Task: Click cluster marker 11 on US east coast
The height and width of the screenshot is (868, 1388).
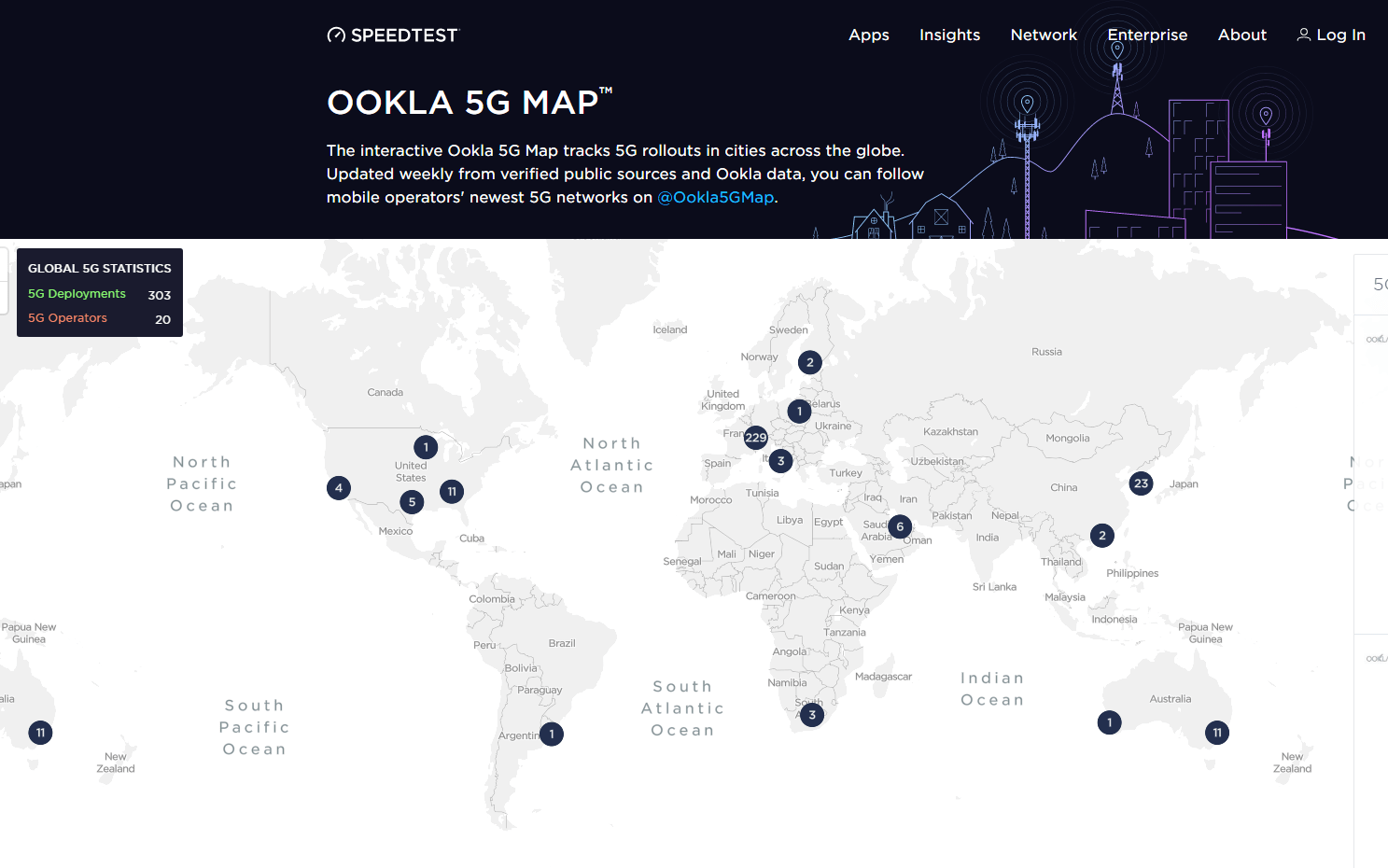Action: click(x=452, y=491)
